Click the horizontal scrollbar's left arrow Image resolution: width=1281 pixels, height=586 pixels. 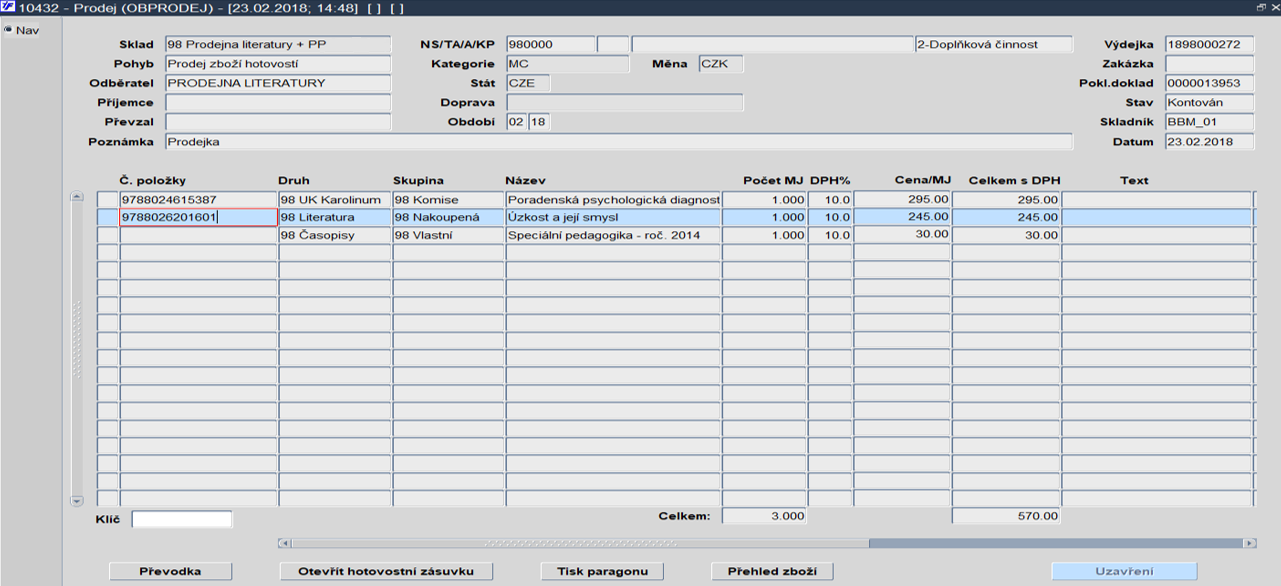pyautogui.click(x=285, y=543)
